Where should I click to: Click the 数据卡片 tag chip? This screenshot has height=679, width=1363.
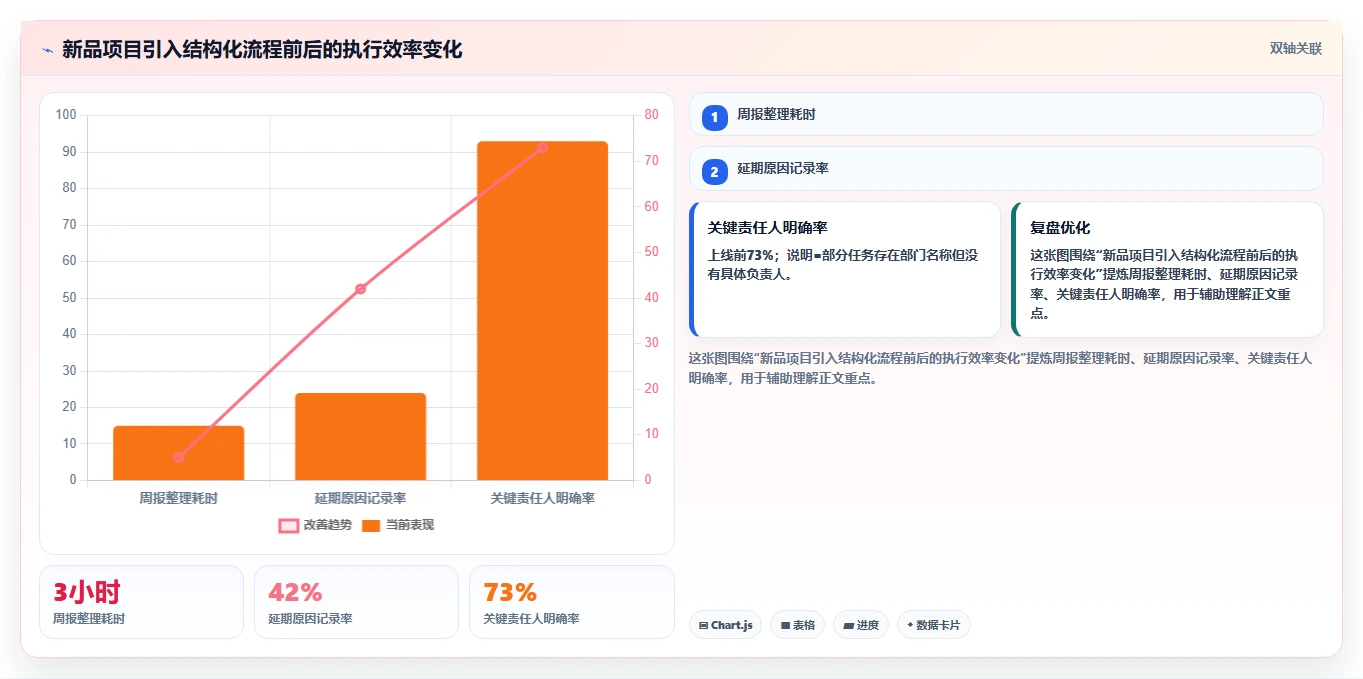tap(934, 625)
